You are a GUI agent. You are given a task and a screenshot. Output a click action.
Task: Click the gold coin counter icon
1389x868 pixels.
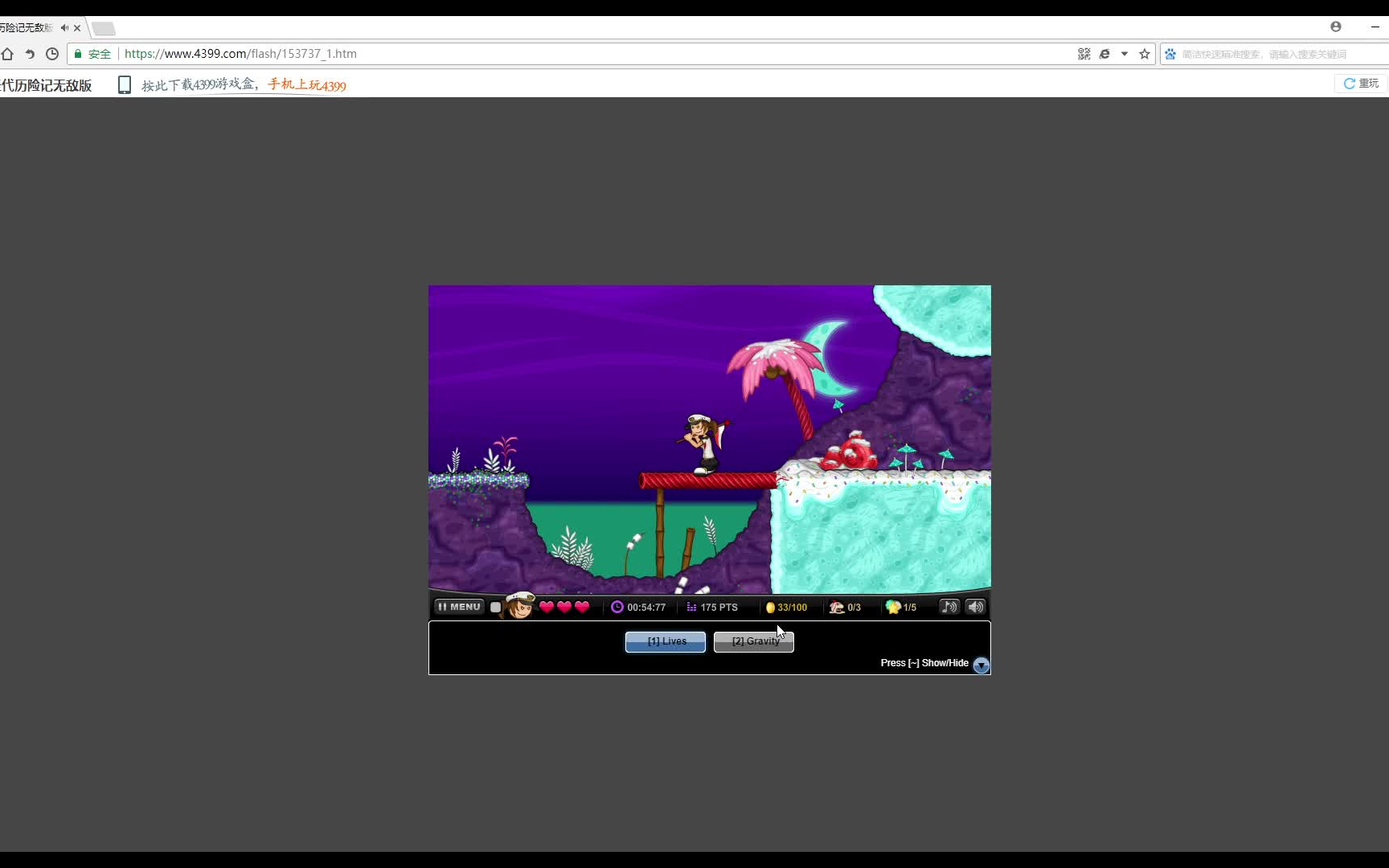pos(770,608)
